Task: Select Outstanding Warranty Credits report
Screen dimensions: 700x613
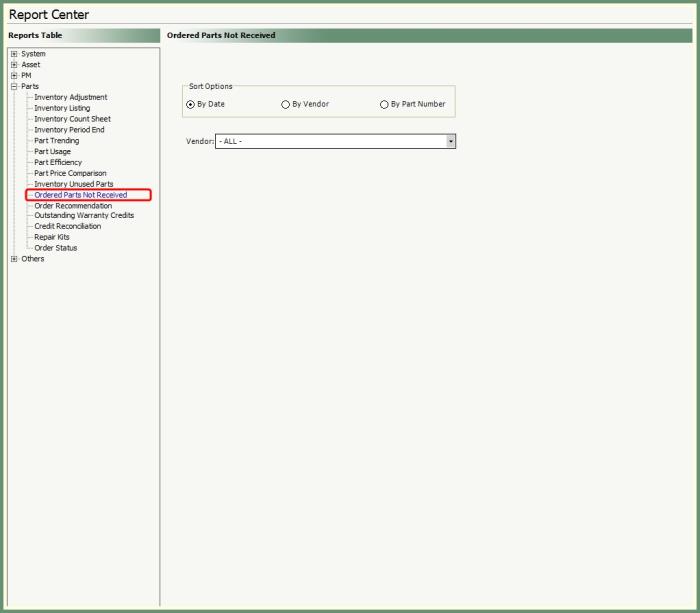Action: [x=84, y=215]
